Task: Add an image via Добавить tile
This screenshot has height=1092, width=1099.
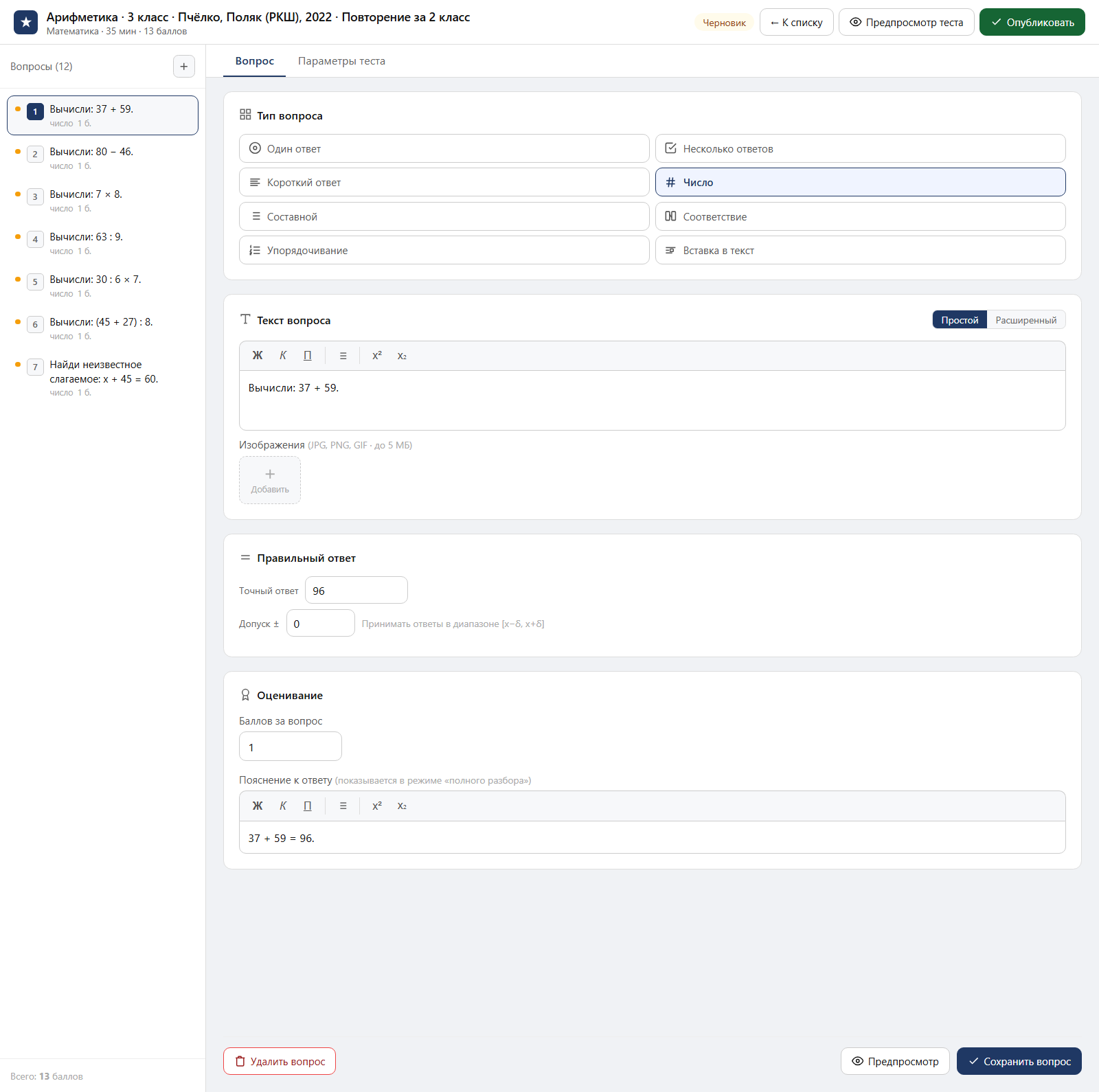Action: click(270, 480)
